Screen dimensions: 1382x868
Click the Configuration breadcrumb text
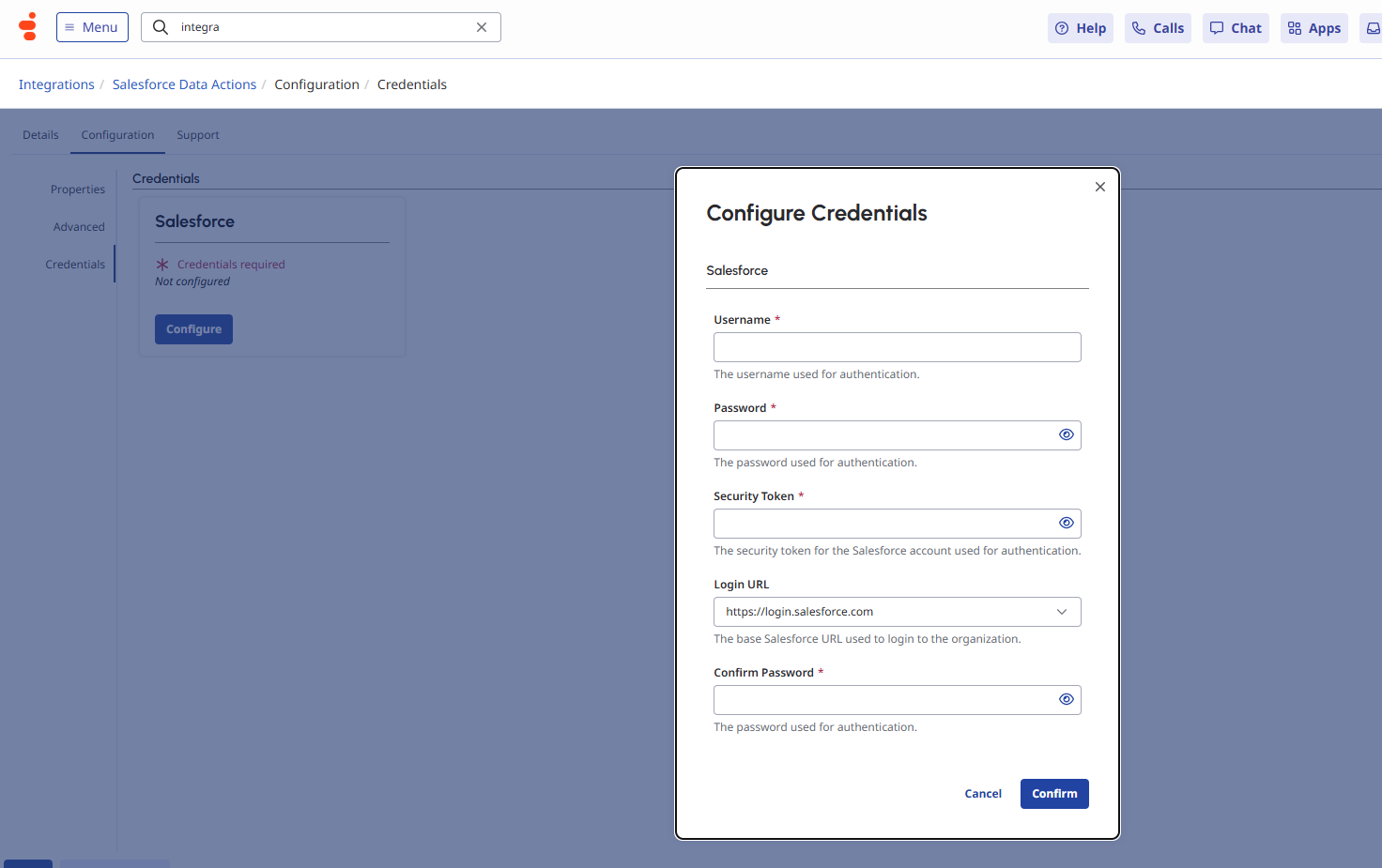click(316, 84)
